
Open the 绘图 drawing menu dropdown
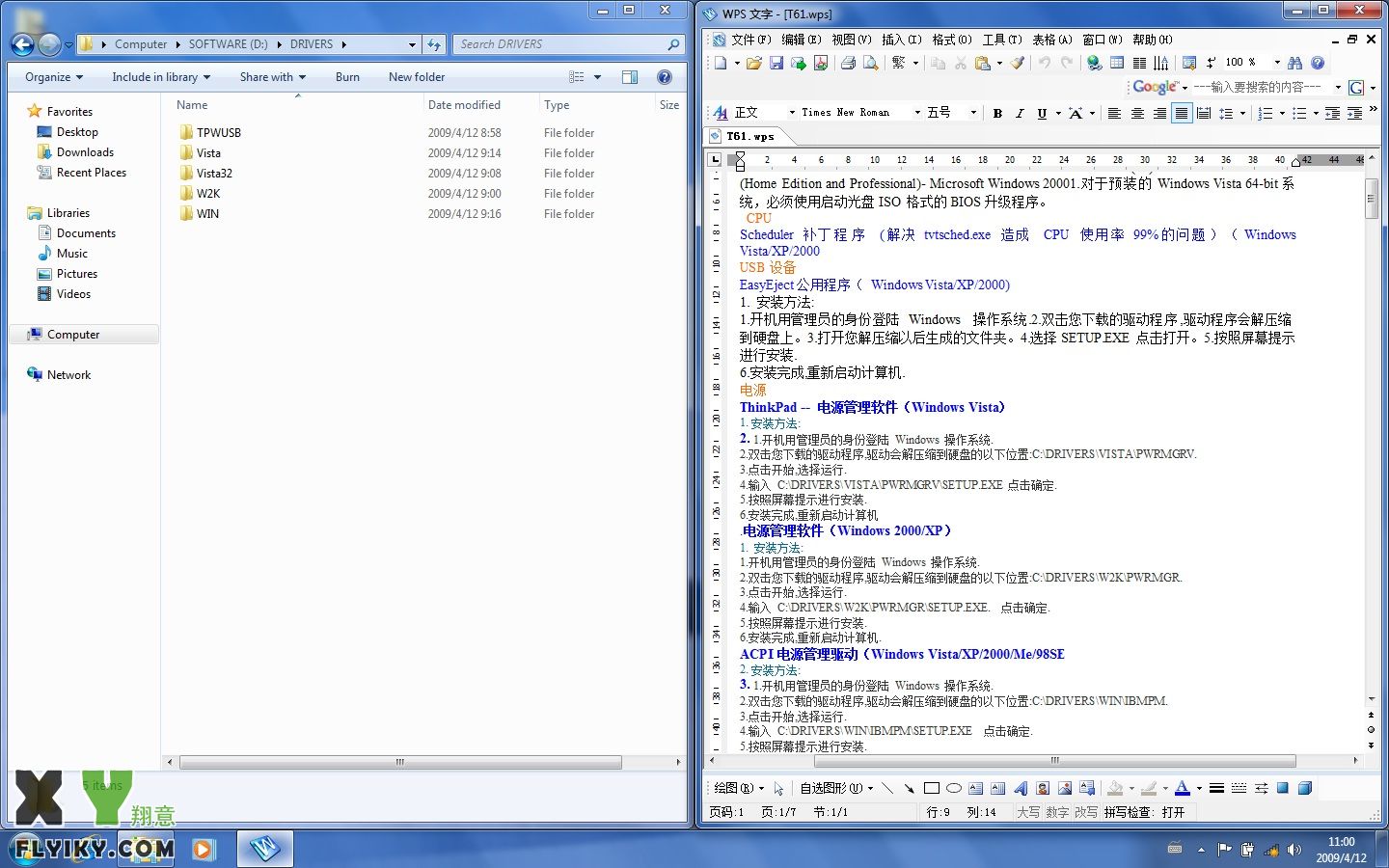[738, 788]
